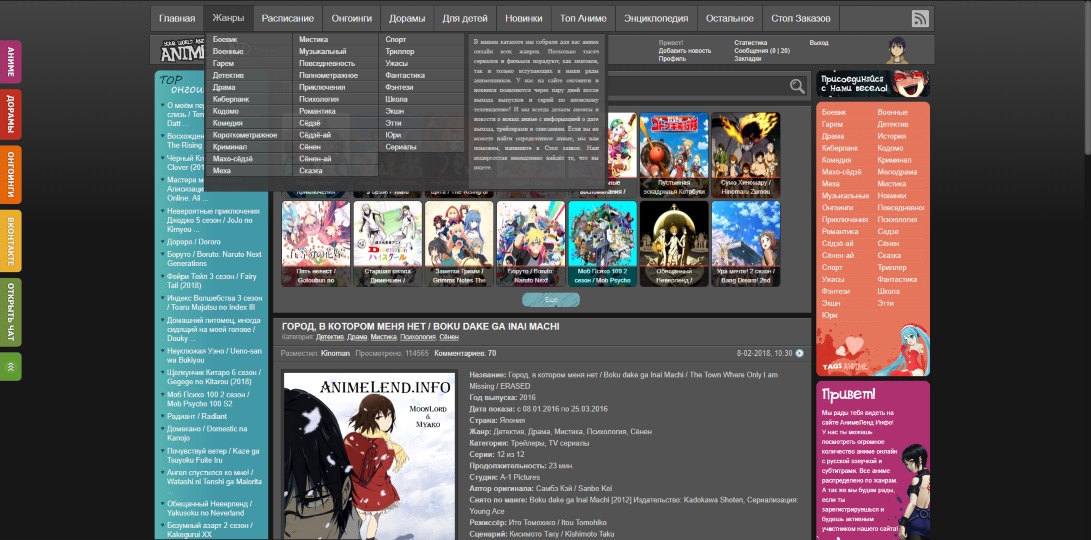Open the ДОРАМЫ side tab
1091x540 pixels.
point(10,115)
